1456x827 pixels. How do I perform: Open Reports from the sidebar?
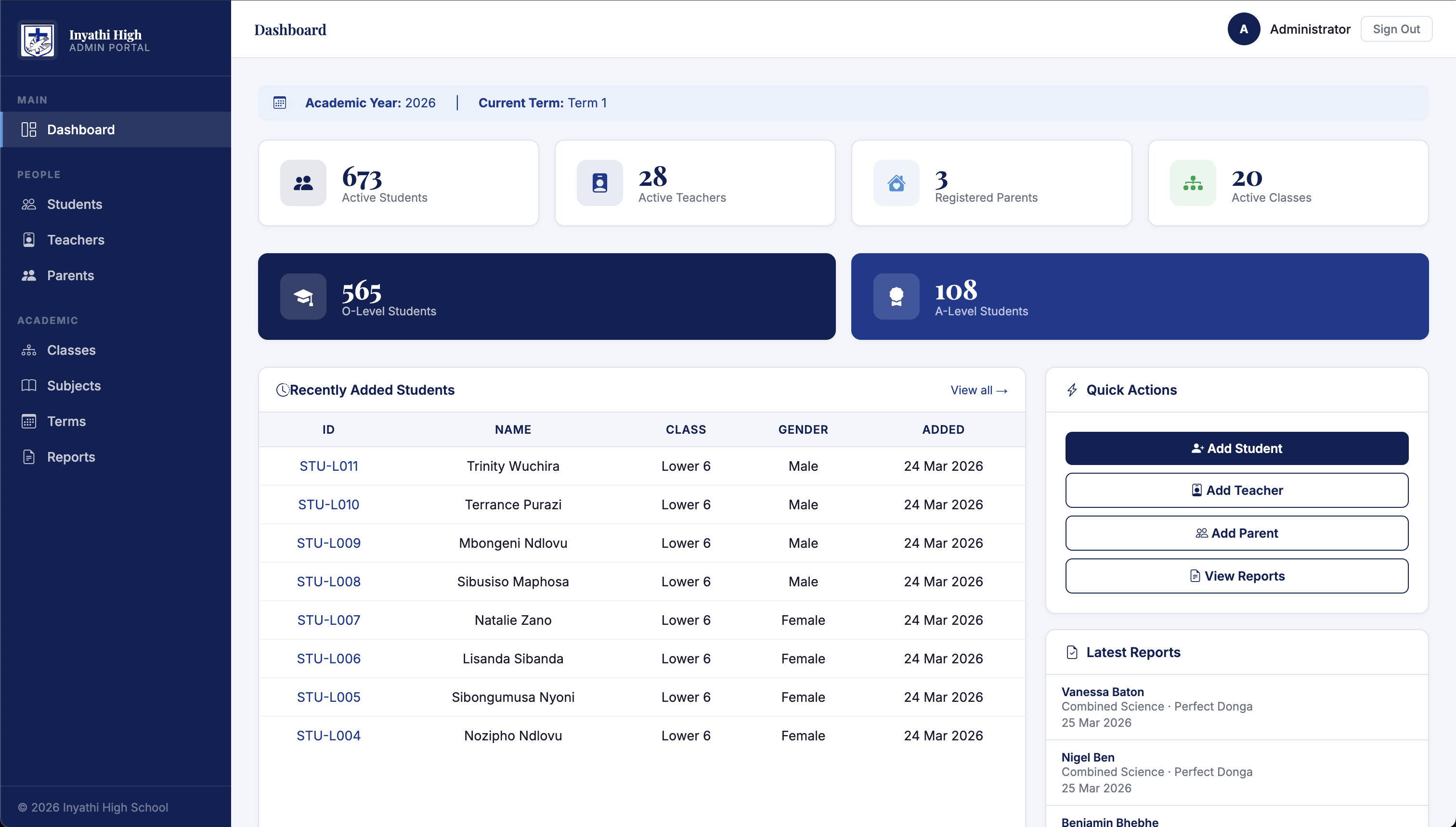[71, 457]
